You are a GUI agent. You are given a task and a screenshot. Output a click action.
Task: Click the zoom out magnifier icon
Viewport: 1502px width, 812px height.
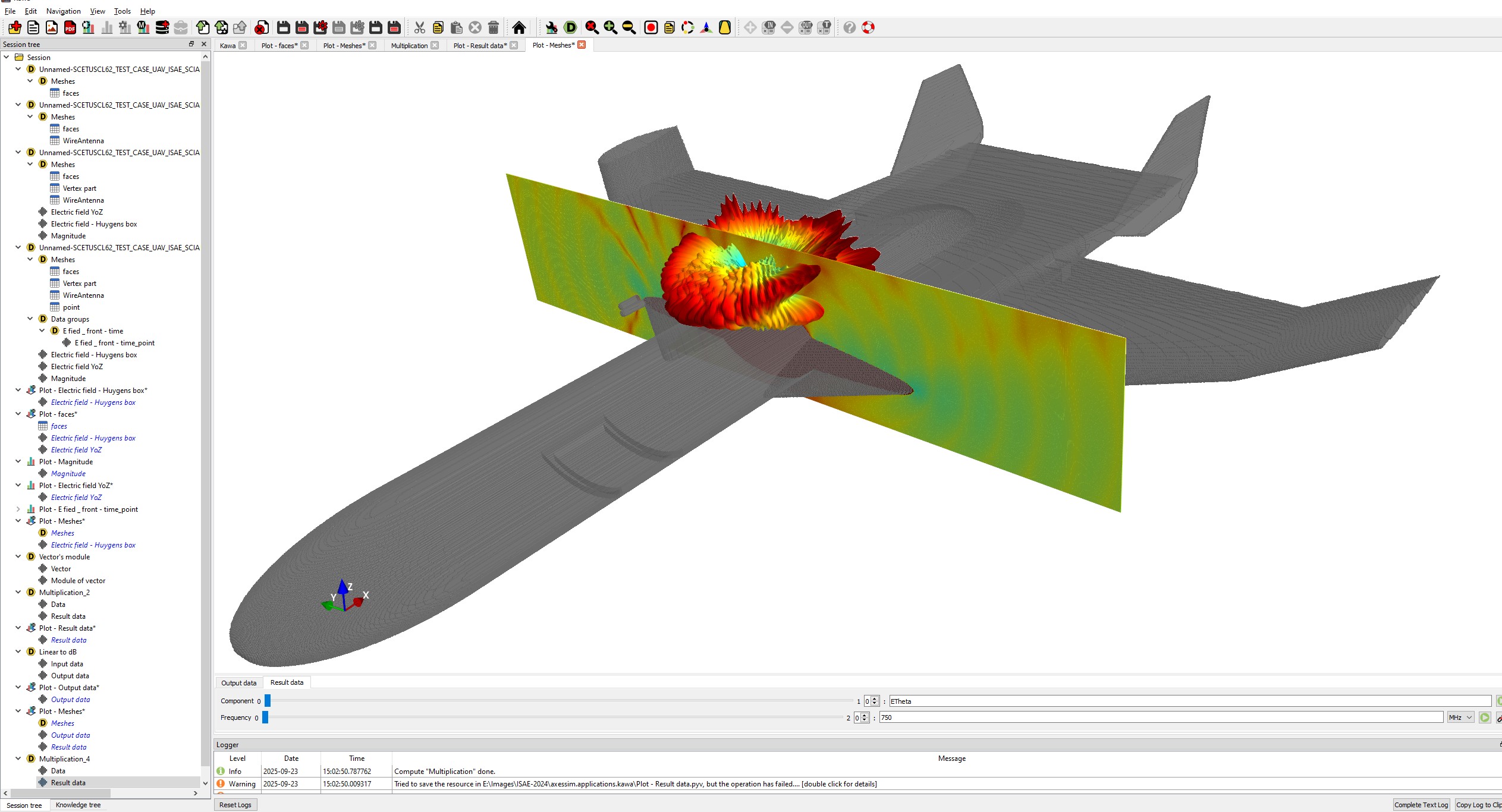click(629, 27)
